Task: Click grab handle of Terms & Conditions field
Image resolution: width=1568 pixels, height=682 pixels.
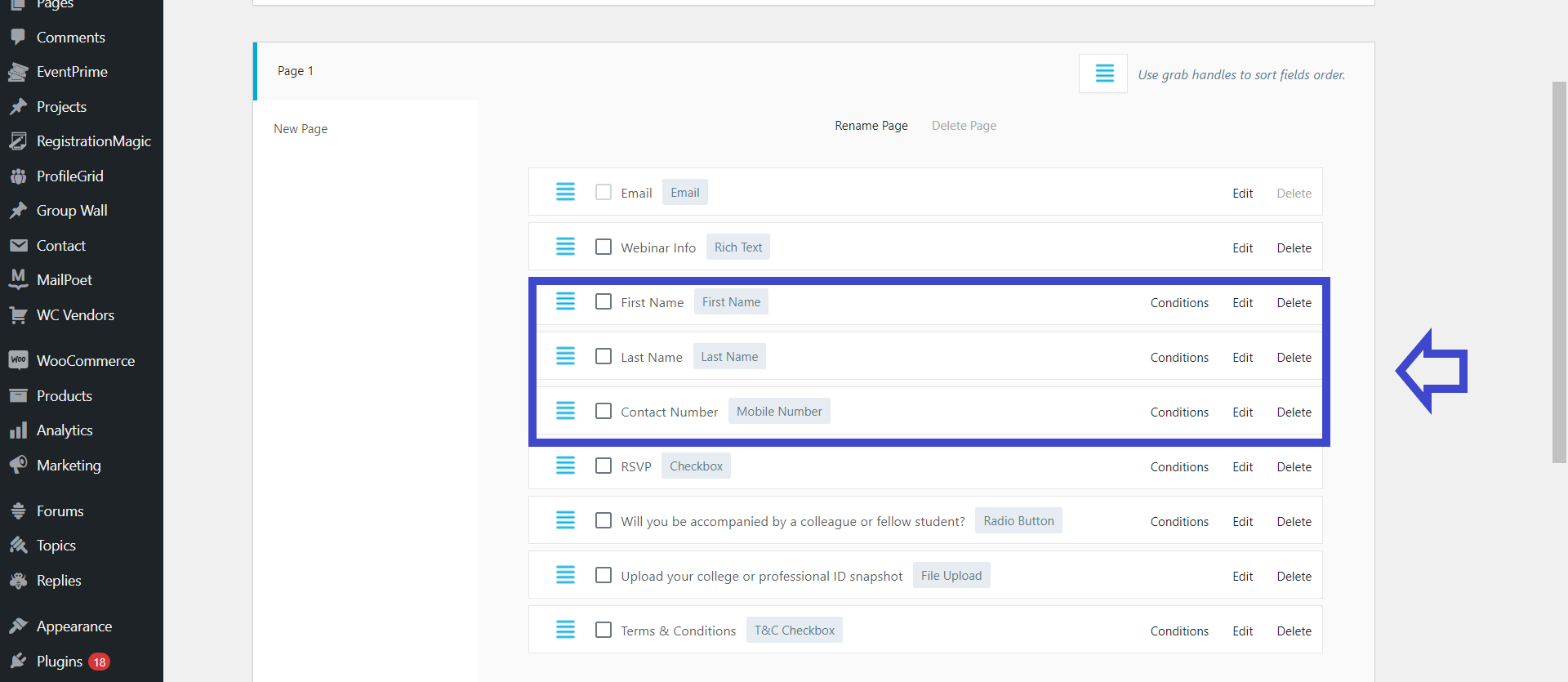Action: click(565, 630)
